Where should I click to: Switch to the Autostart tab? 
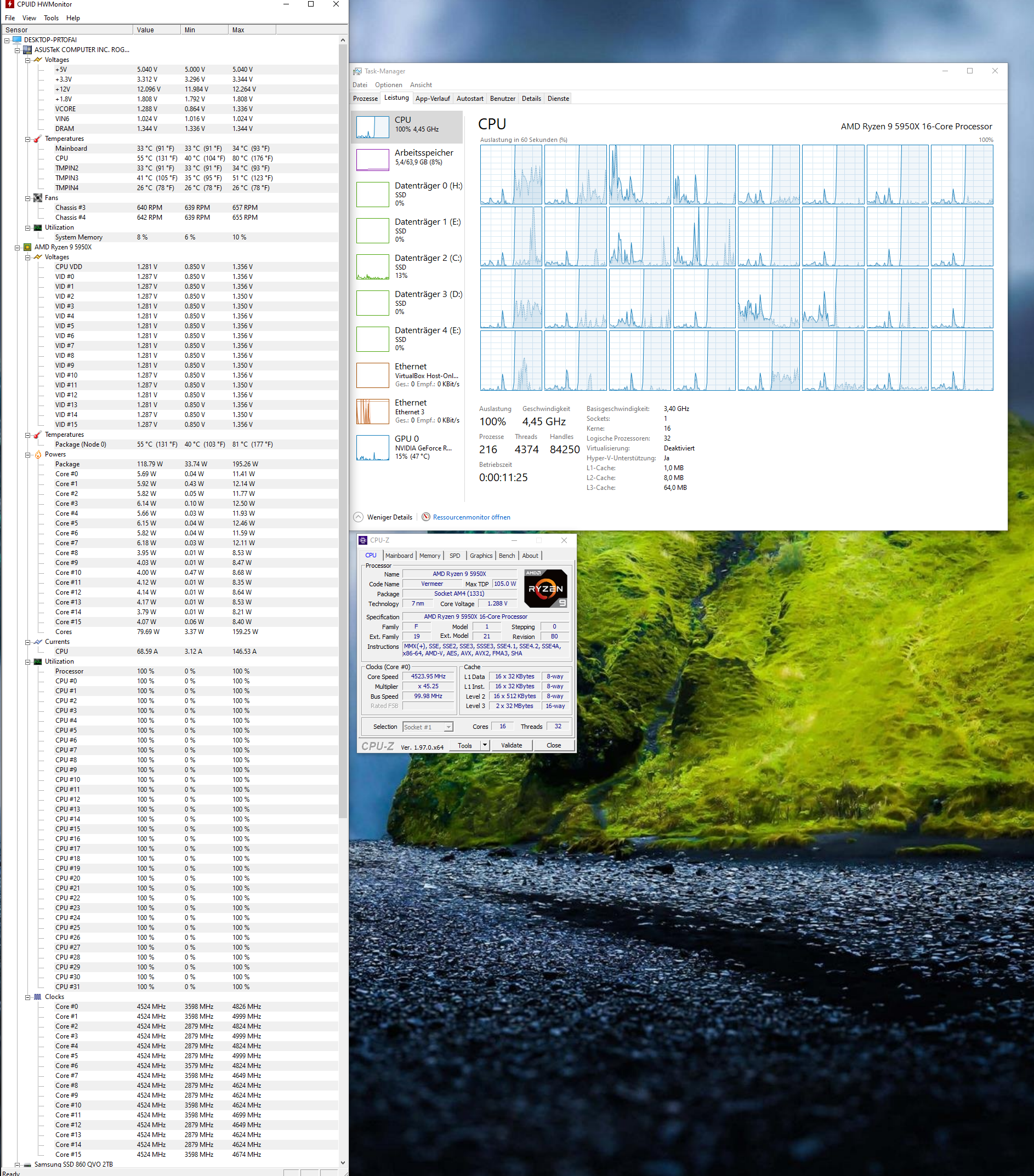[470, 99]
